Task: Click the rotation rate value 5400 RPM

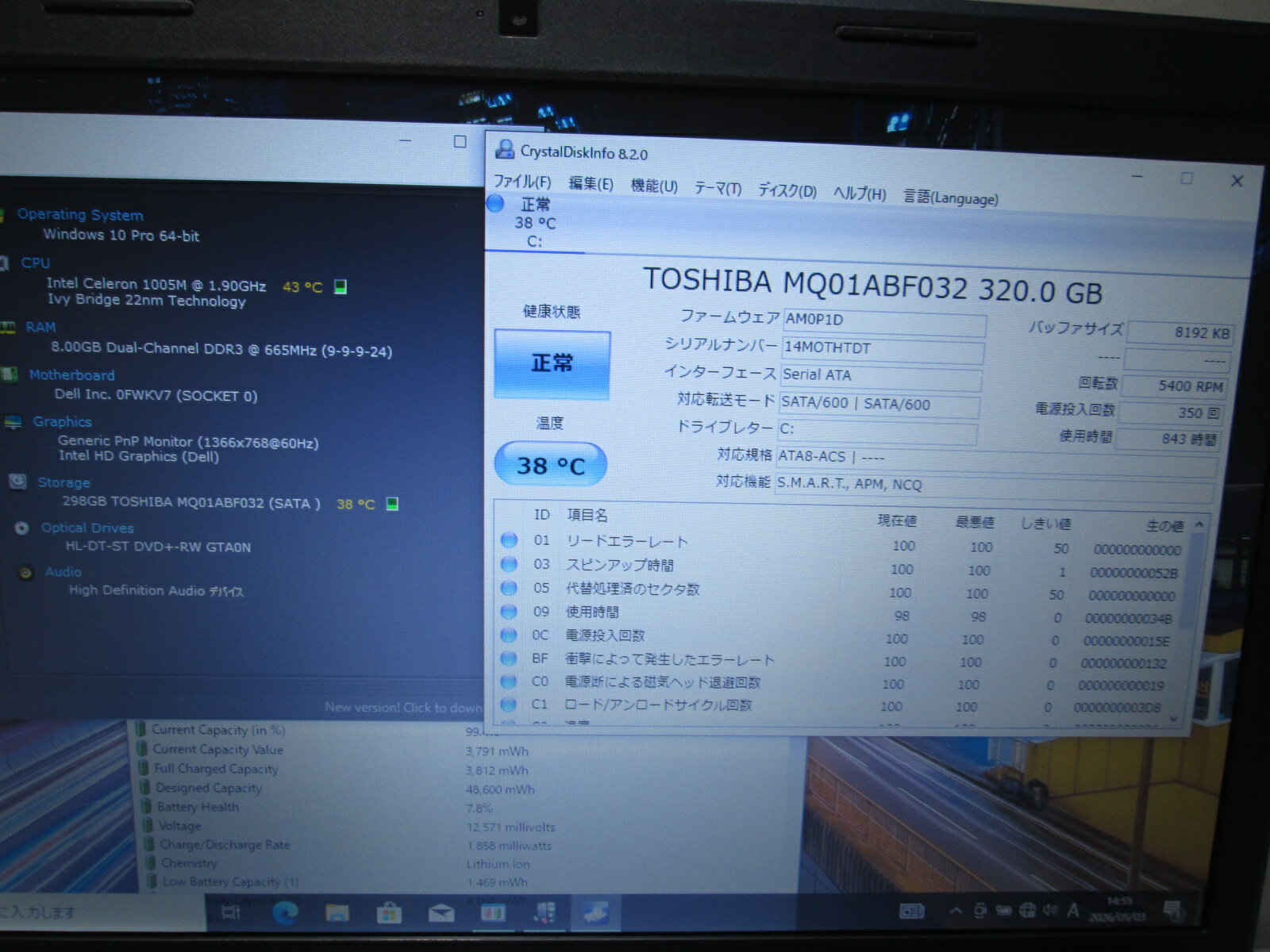Action: [1173, 386]
